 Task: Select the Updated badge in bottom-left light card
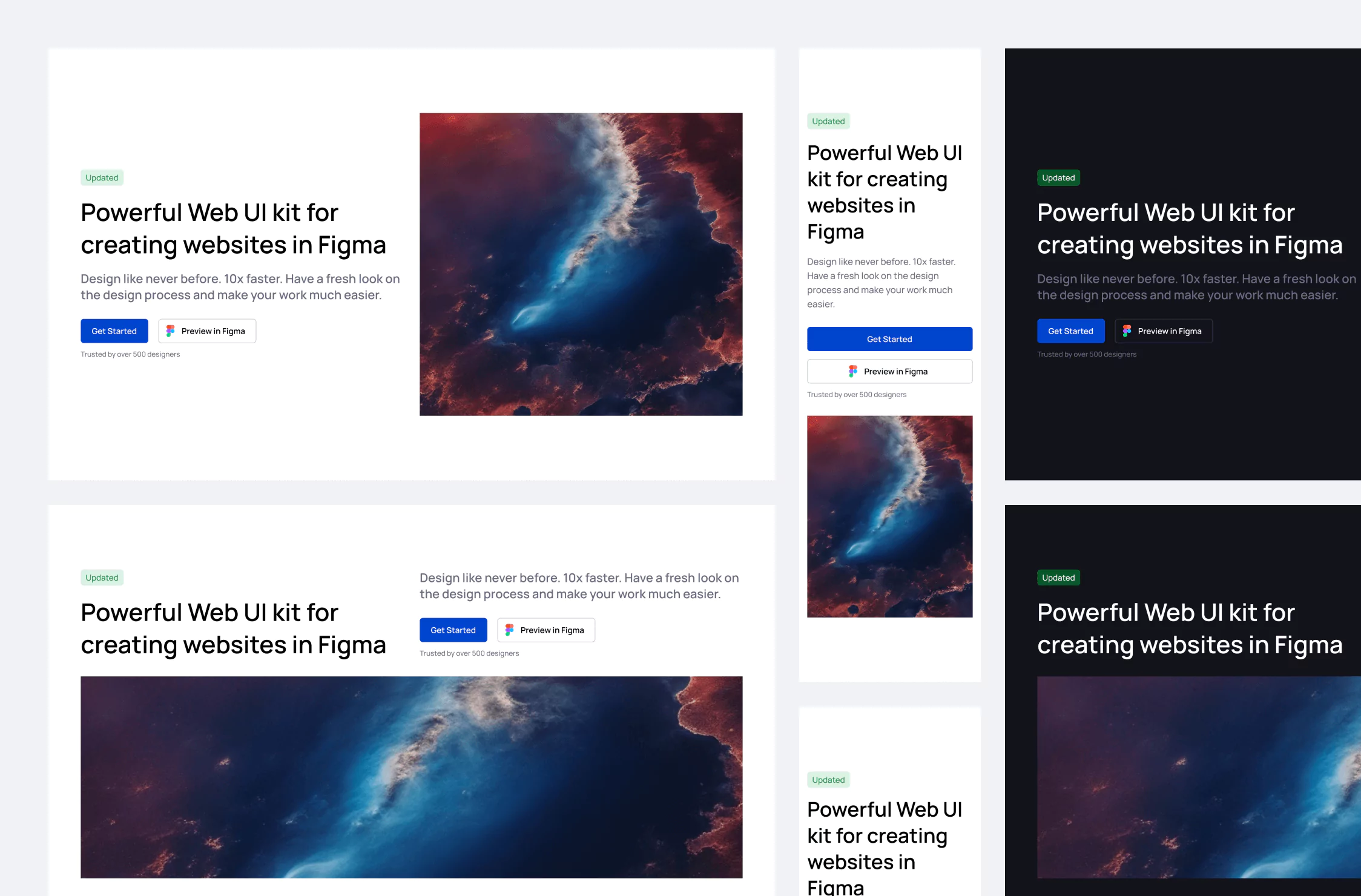102,578
